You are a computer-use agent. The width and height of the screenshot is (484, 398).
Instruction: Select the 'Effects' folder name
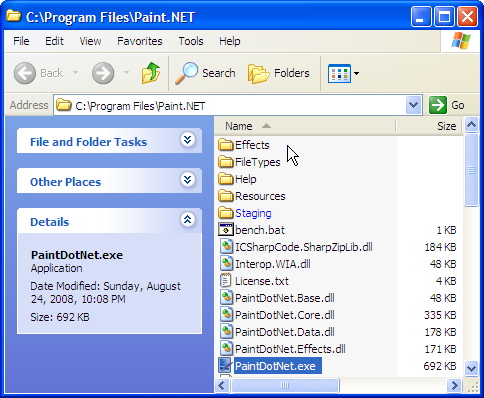(x=252, y=145)
